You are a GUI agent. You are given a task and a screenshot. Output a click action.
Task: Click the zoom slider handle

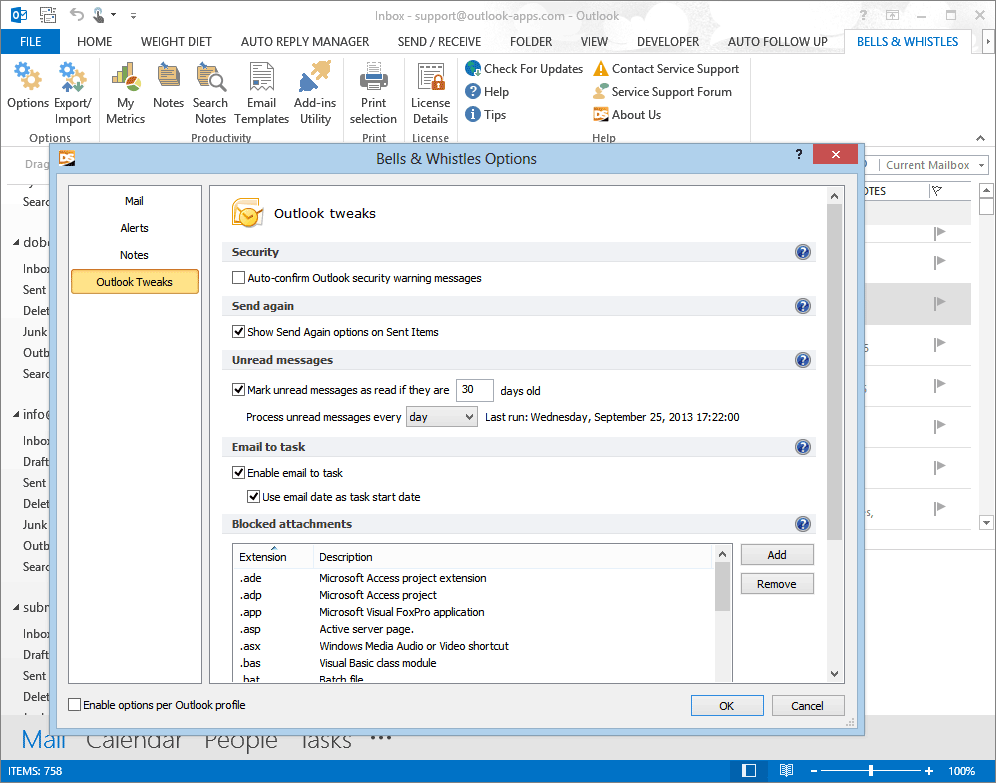(x=870, y=770)
